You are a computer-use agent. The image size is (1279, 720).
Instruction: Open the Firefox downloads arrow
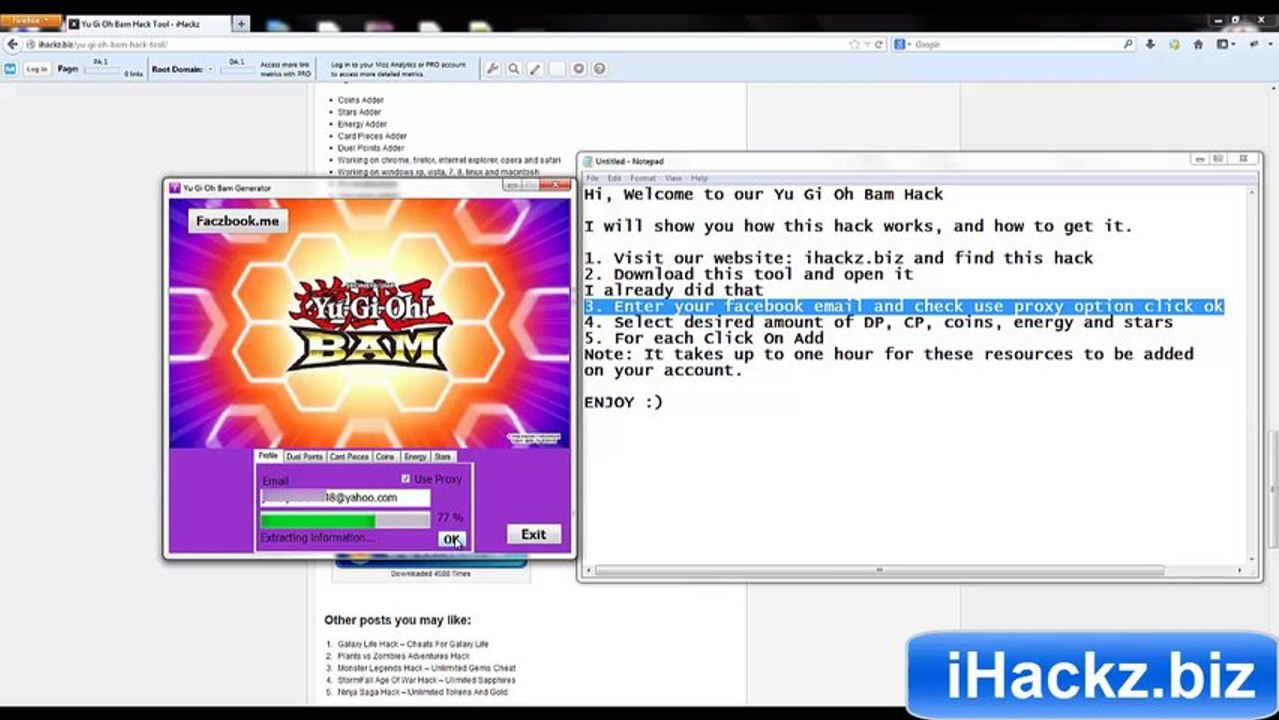click(1150, 45)
